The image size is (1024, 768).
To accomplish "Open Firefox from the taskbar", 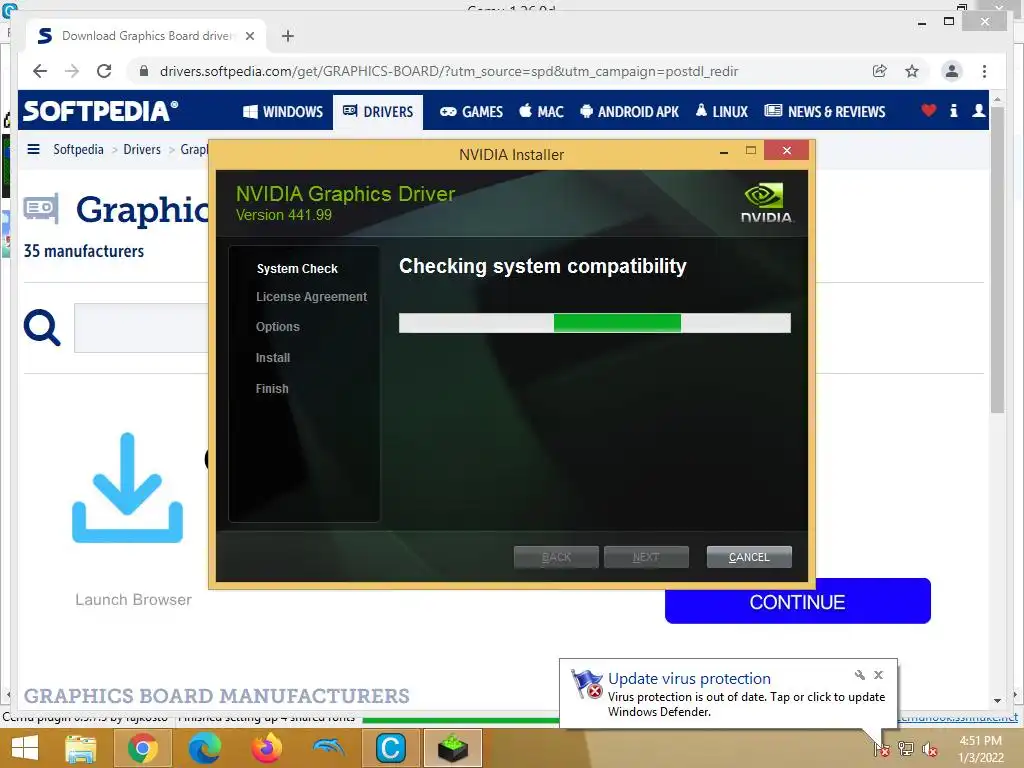I will coord(266,748).
